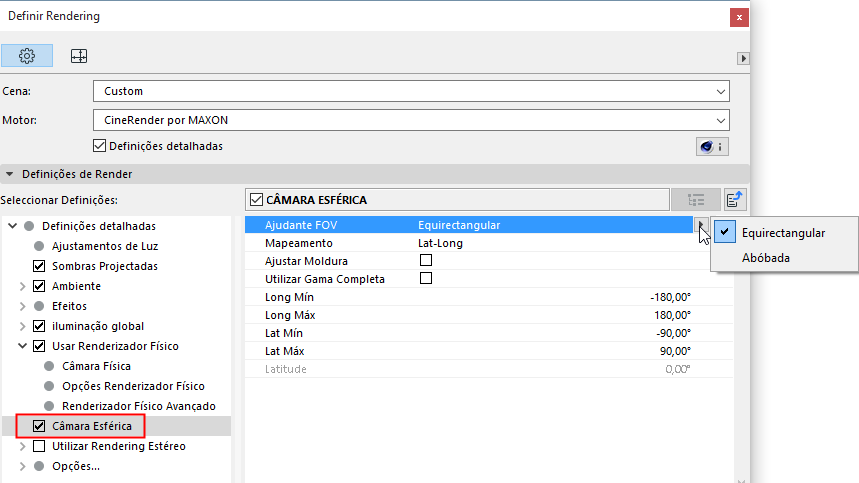Viewport: 859px width, 483px height.
Task: Click Lat Máx value 90,00°
Action: point(675,352)
